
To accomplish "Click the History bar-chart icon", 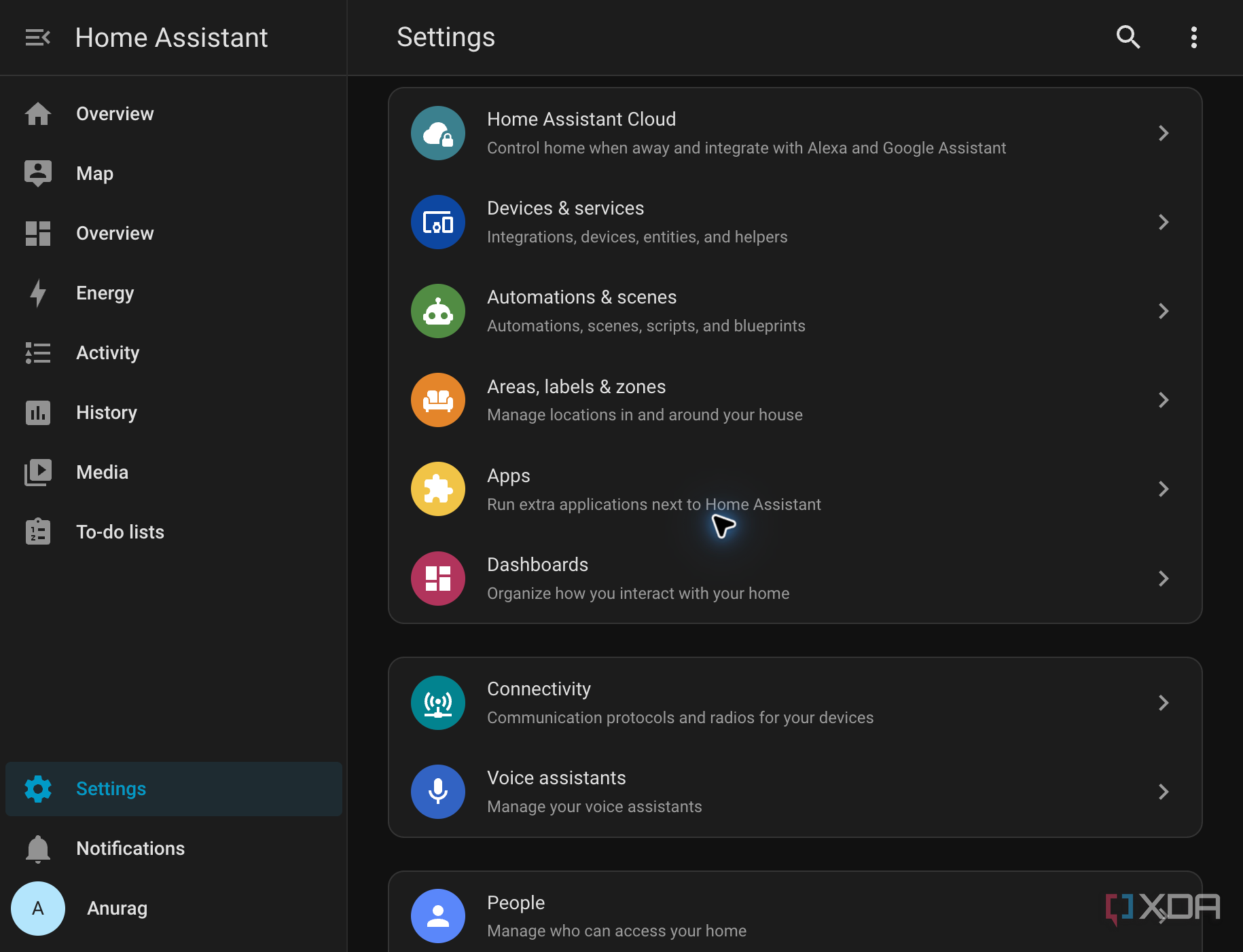I will coord(38,413).
